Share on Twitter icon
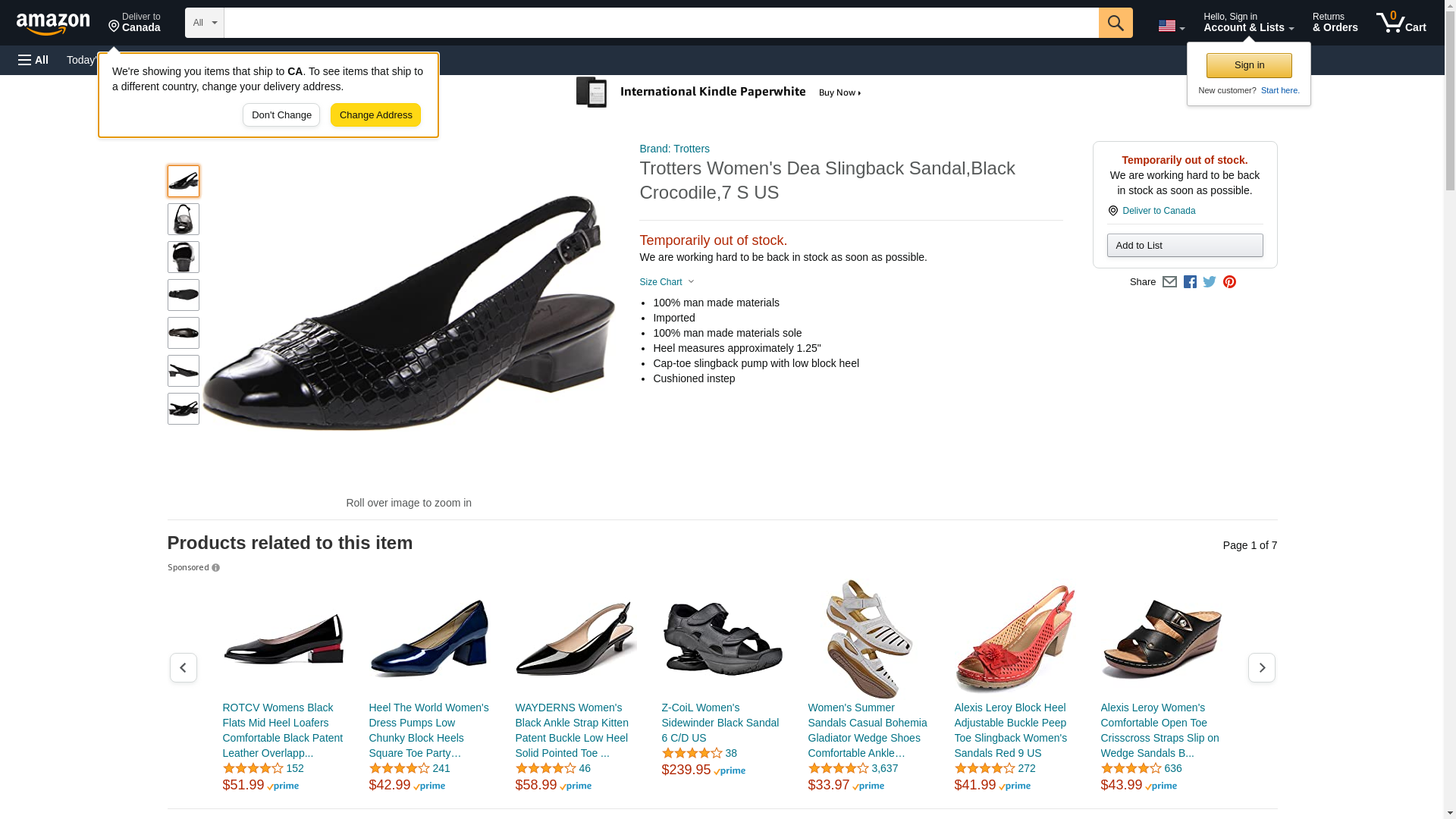This screenshot has height=819, width=1456. point(1210,282)
